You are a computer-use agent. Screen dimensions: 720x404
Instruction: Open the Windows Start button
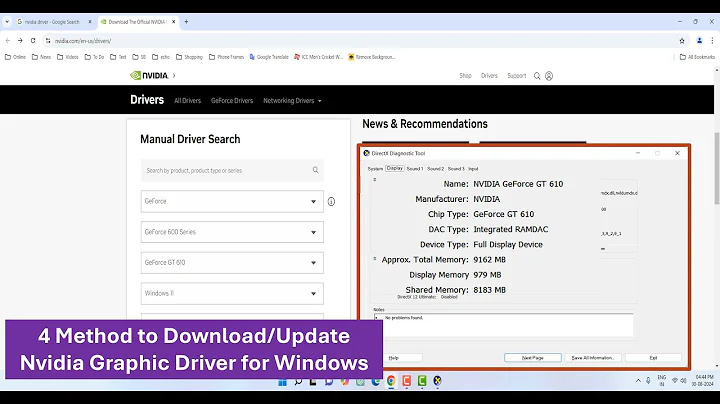pyautogui.click(x=282, y=381)
